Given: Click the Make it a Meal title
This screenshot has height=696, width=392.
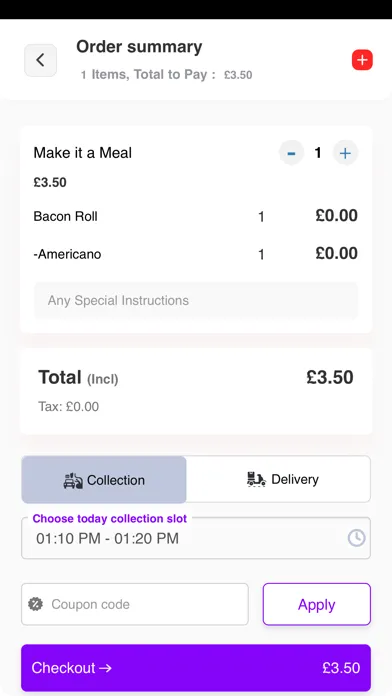Looking at the screenshot, I should point(83,153).
